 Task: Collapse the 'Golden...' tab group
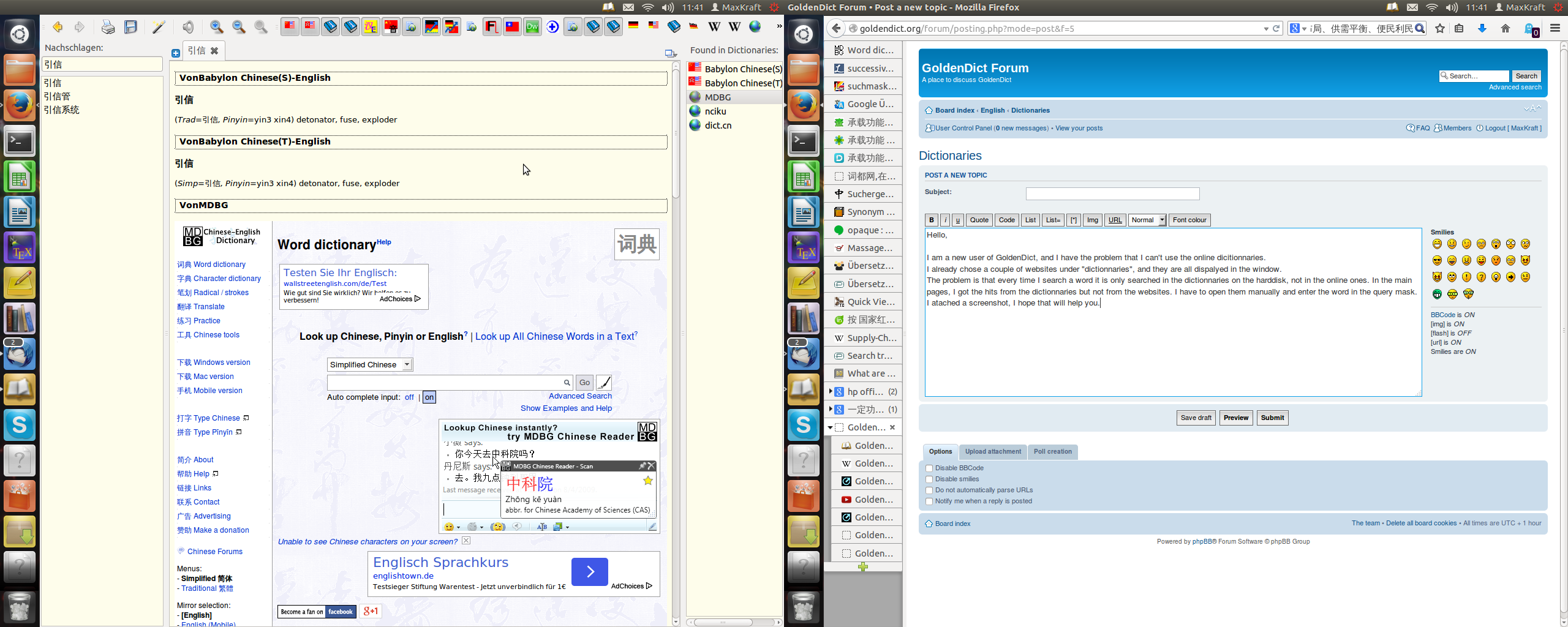(x=830, y=427)
